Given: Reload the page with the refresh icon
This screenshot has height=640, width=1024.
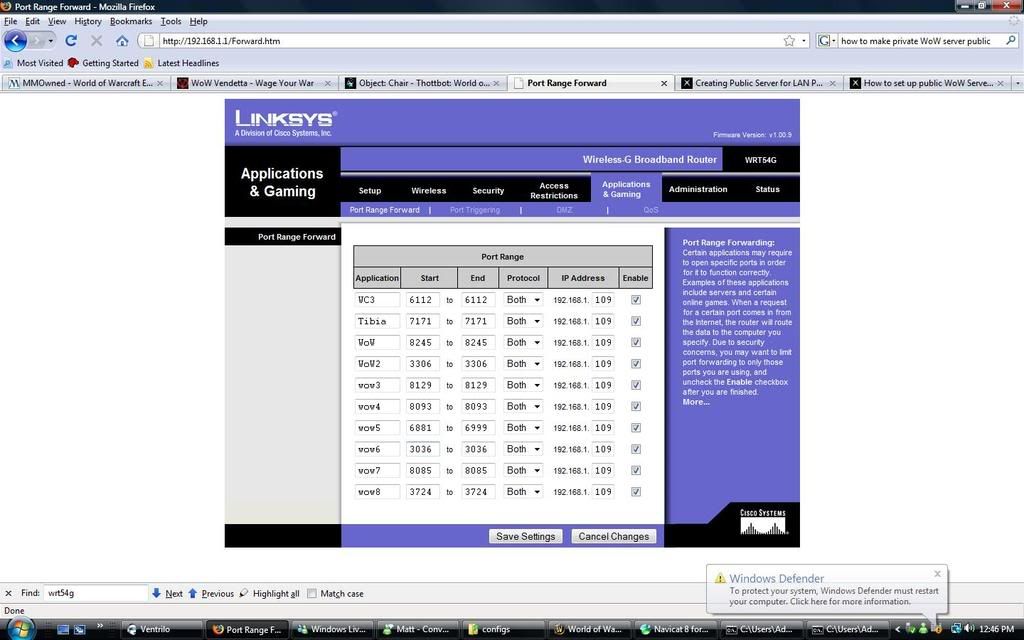Looking at the screenshot, I should pos(71,40).
